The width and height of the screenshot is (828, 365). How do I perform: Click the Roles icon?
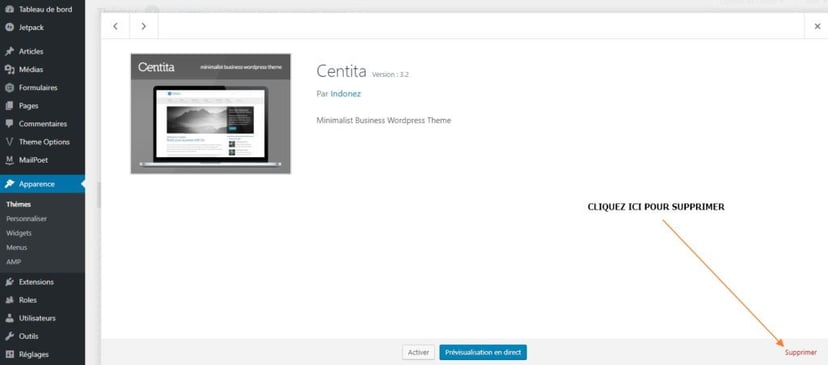coord(9,300)
